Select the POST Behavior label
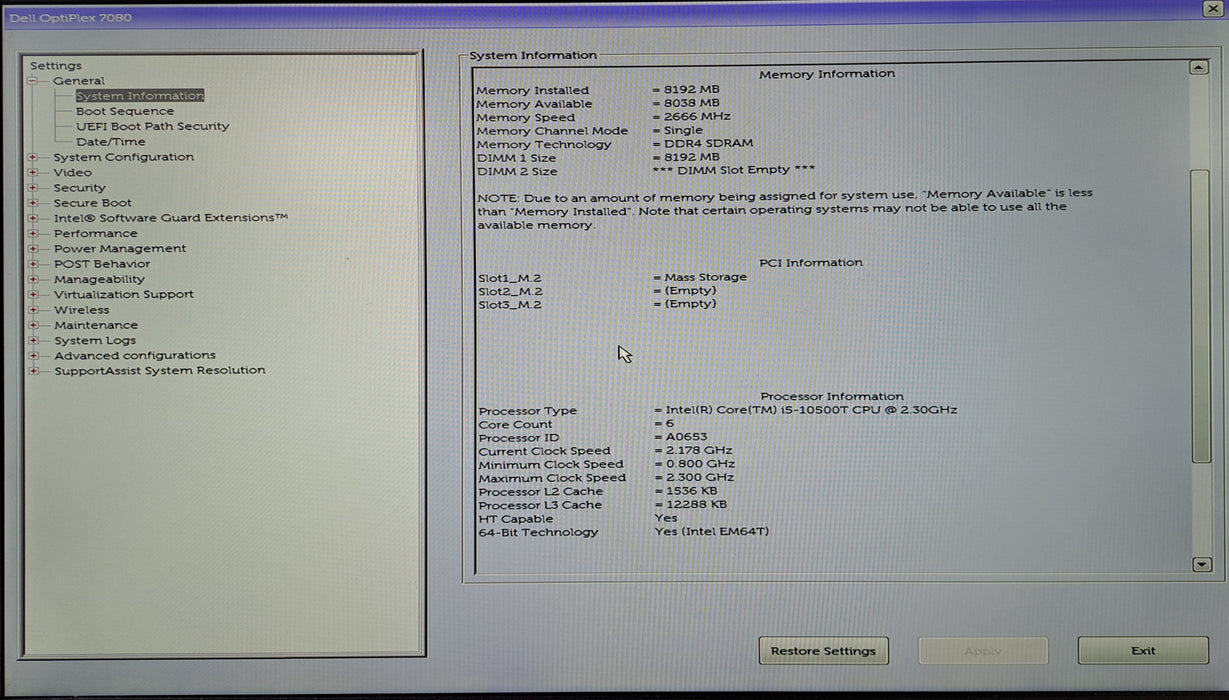The image size is (1229, 700). pos(102,264)
